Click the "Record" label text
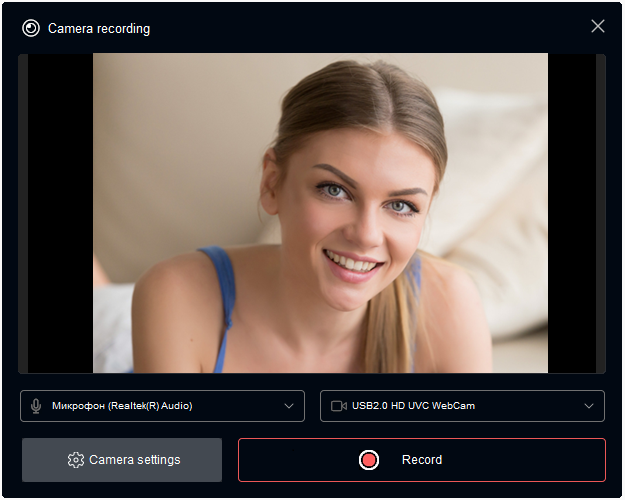Viewport: 625px width, 500px height. (x=421, y=460)
